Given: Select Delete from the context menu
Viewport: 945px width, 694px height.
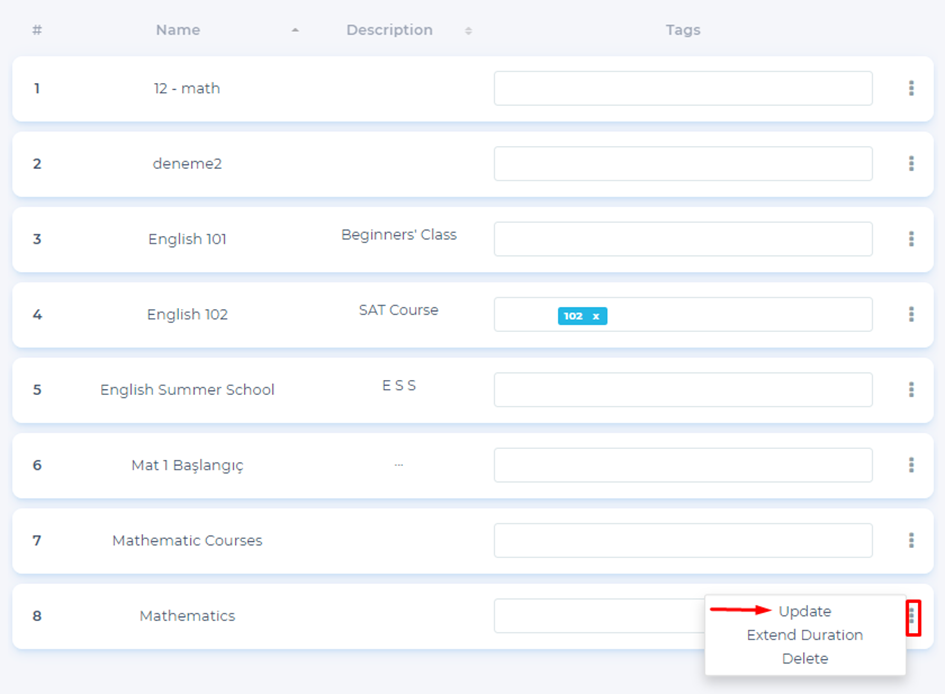Looking at the screenshot, I should [804, 658].
